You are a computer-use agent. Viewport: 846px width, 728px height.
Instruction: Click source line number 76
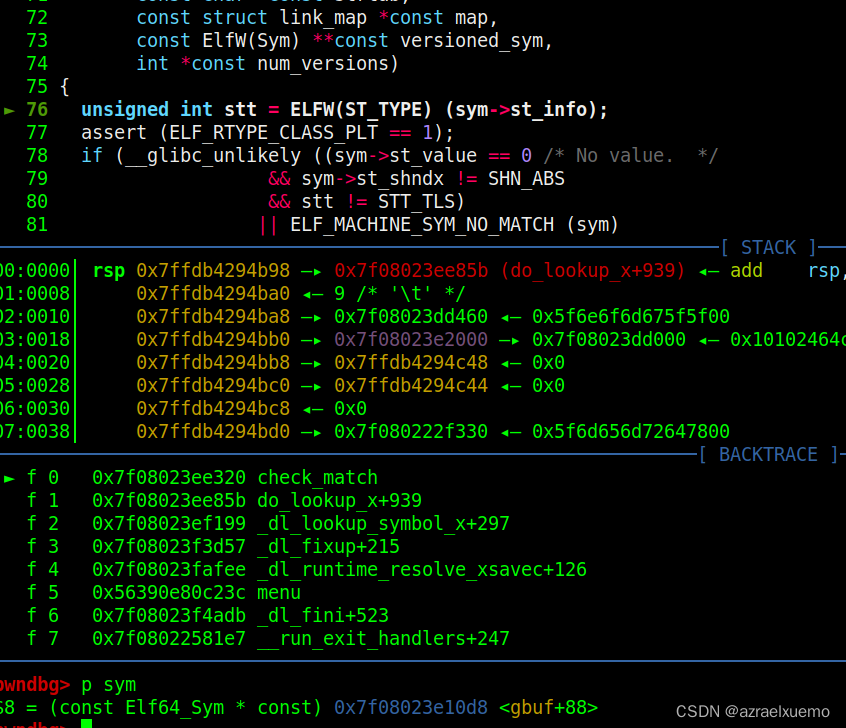click(x=37, y=110)
